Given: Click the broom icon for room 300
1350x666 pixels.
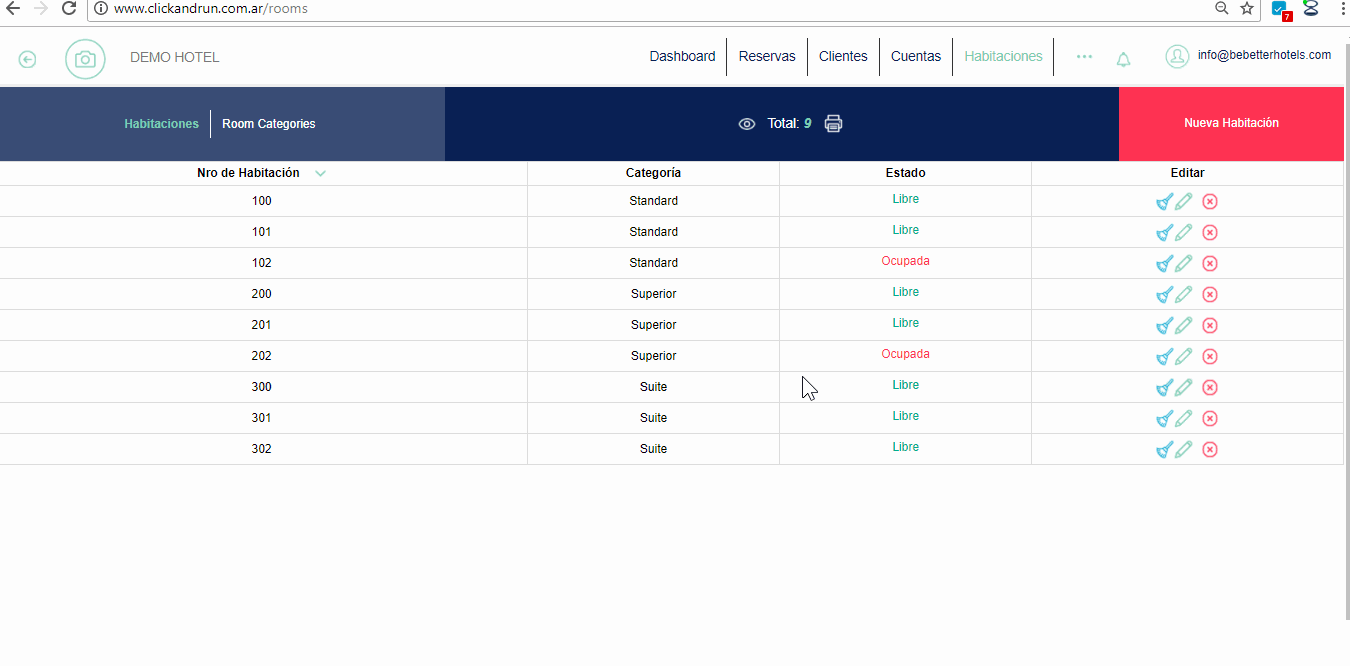Looking at the screenshot, I should pyautogui.click(x=1164, y=388).
